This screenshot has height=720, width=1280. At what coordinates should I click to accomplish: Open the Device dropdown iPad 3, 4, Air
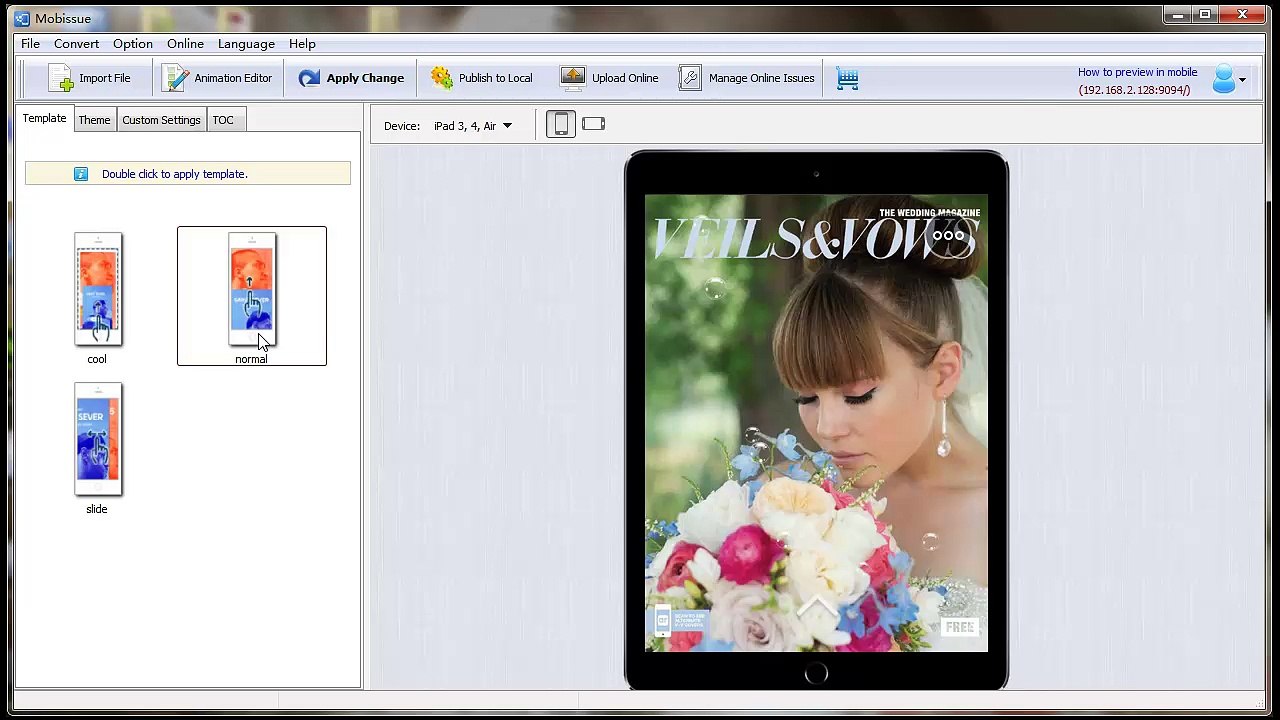pyautogui.click(x=472, y=126)
